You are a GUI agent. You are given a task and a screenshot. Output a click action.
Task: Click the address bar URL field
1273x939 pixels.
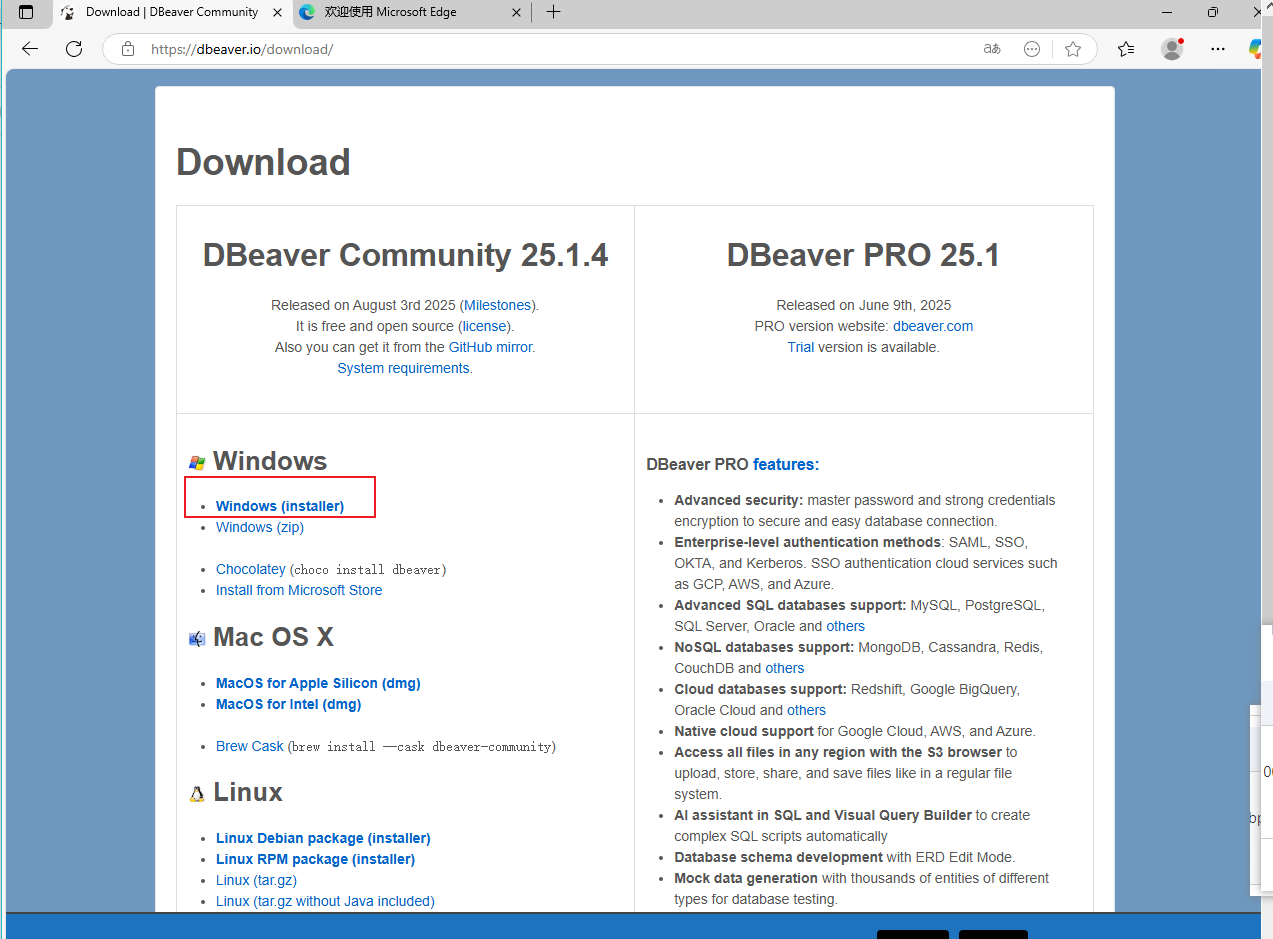tap(560, 49)
